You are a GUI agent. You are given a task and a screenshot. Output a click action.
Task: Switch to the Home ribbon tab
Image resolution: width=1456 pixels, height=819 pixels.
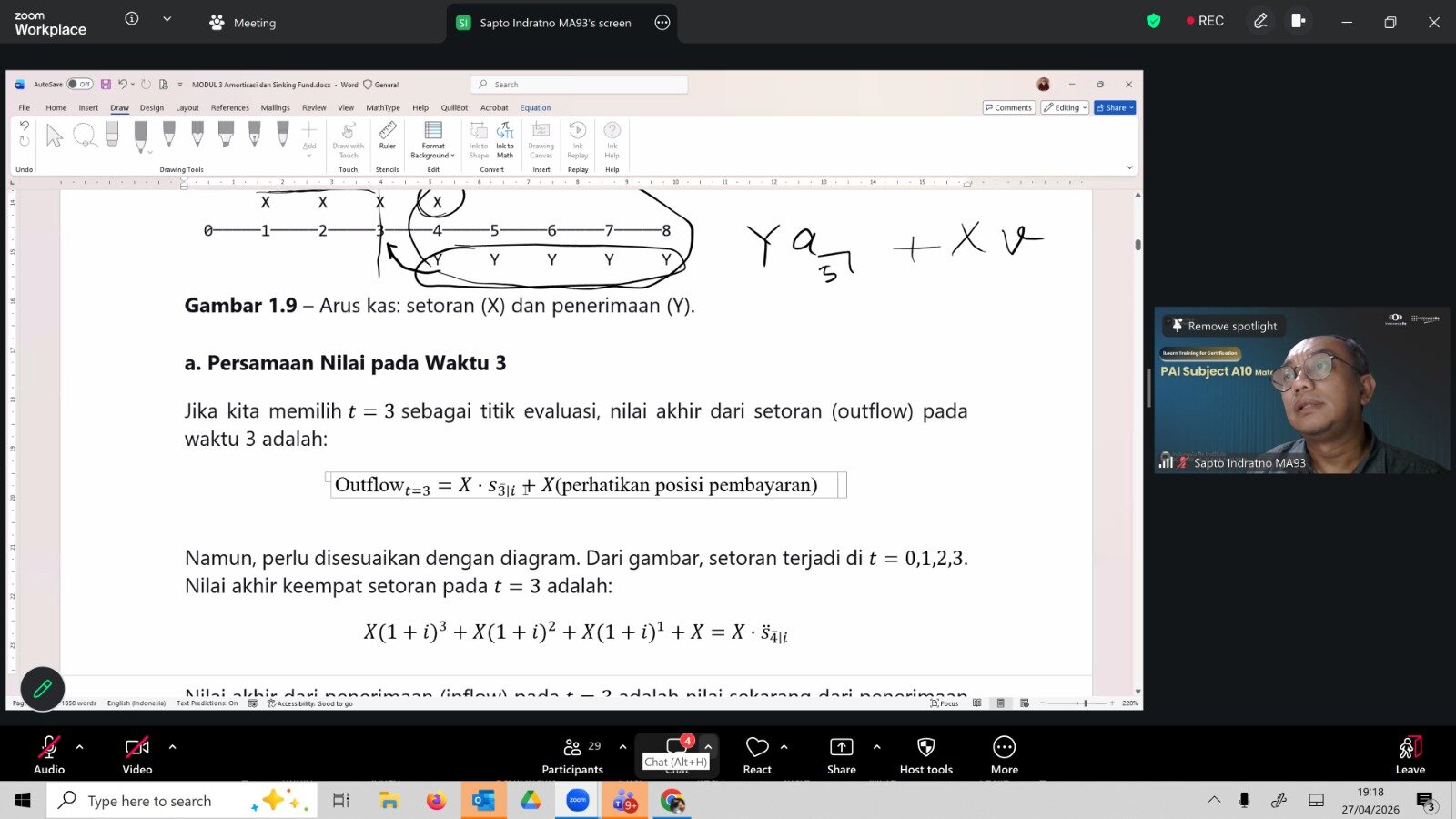click(x=56, y=108)
